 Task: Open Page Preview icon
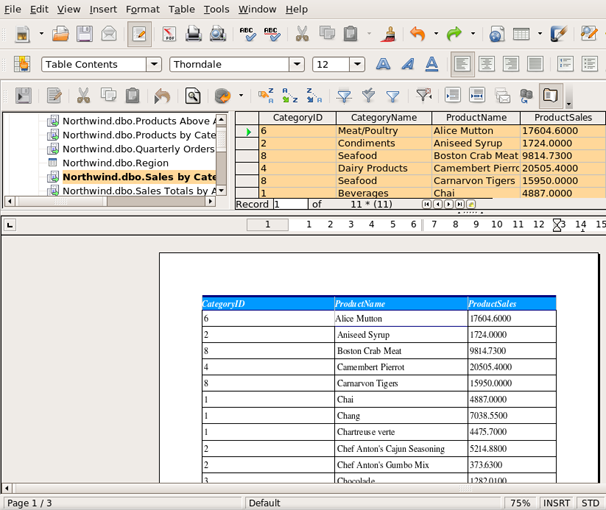tap(218, 34)
